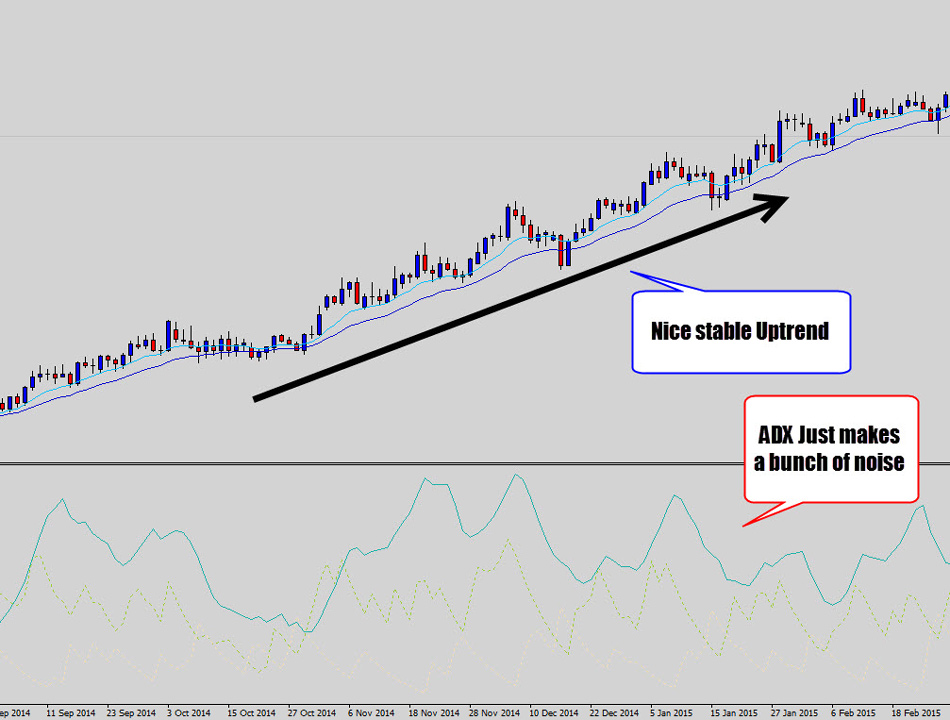
Task: Click the tall blue candle near 27 Jan 2015
Action: coord(779,141)
